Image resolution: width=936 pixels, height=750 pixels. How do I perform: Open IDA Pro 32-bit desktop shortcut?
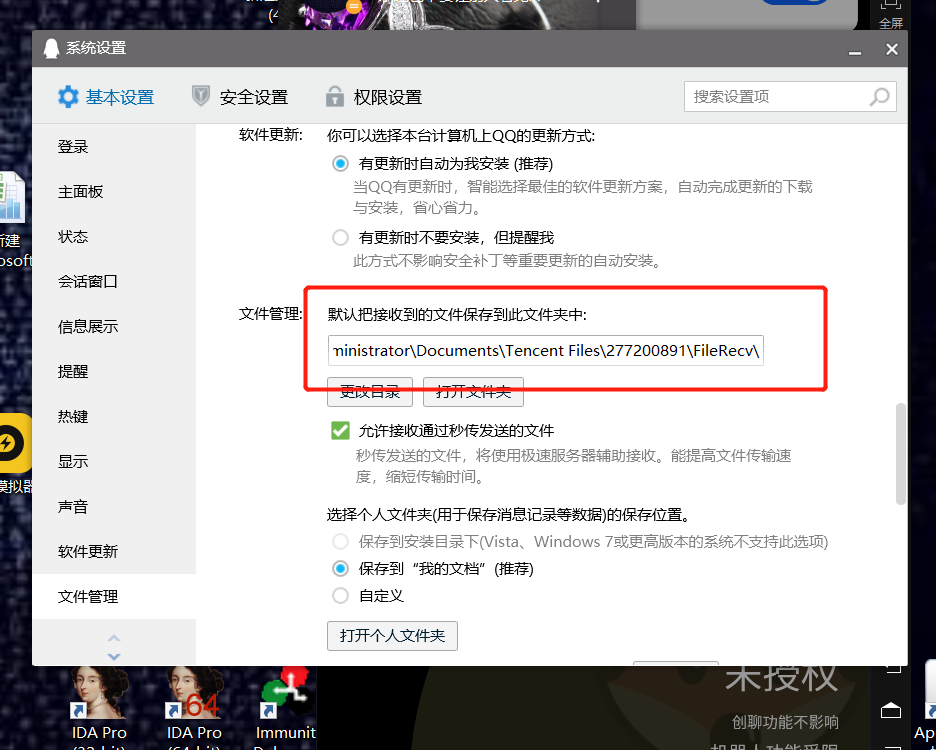pos(98,707)
